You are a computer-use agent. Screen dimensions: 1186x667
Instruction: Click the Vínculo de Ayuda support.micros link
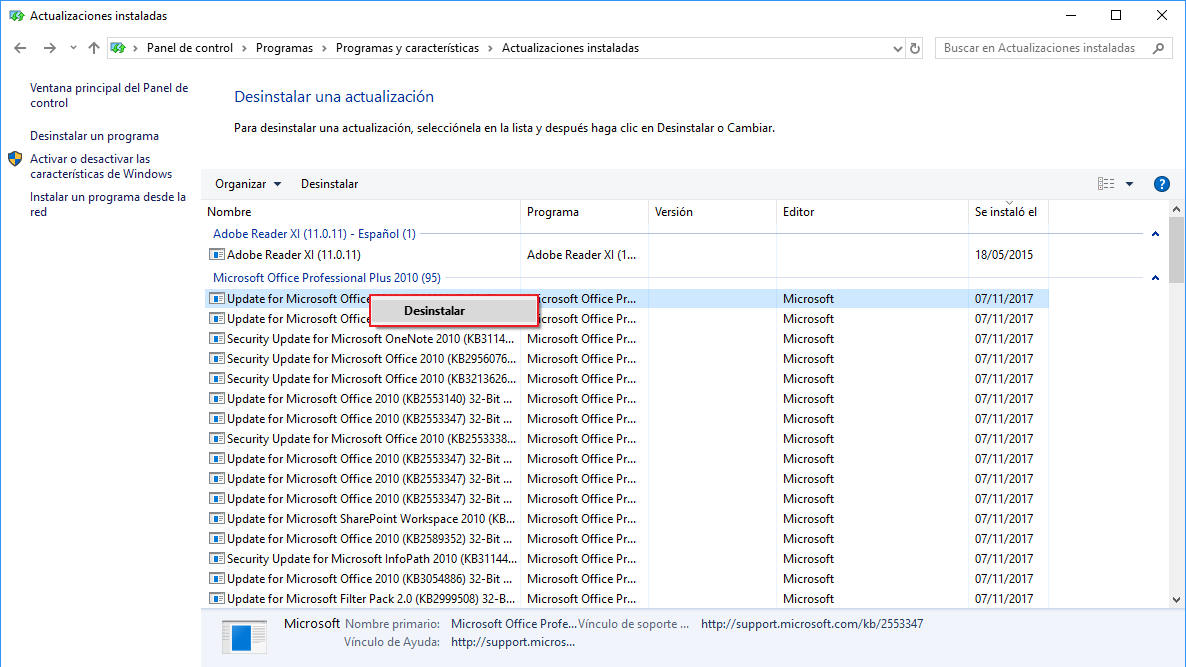513,642
